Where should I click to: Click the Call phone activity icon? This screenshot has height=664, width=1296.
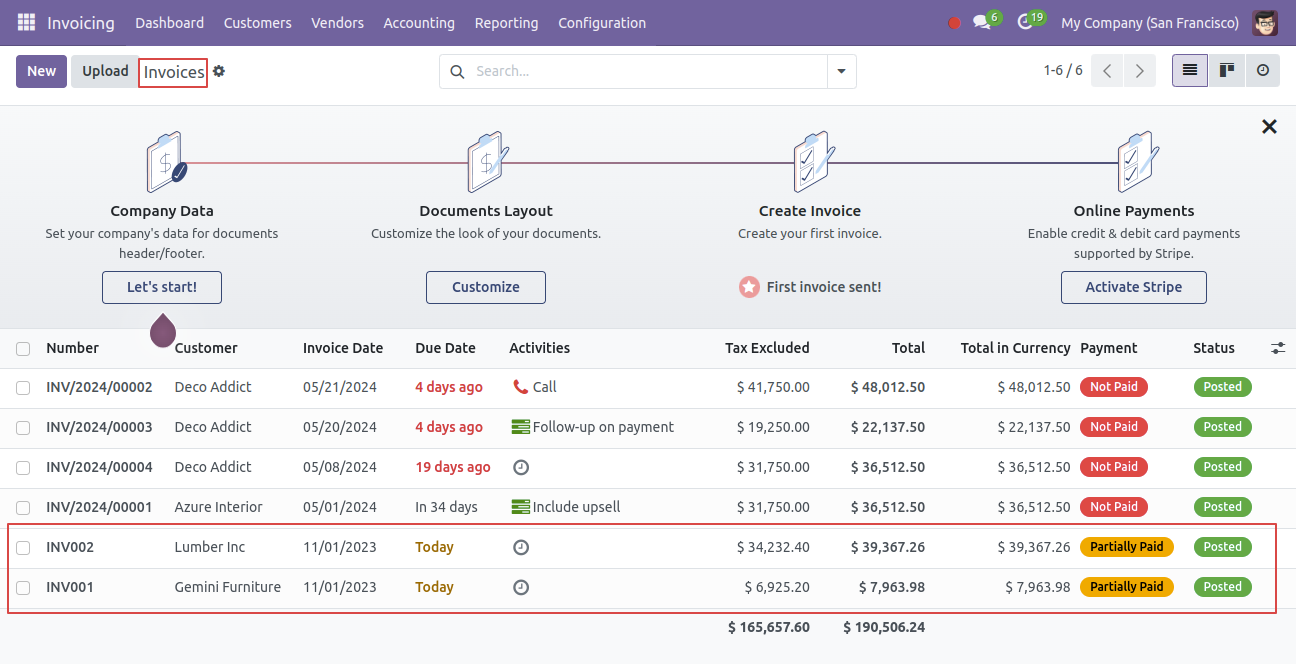pyautogui.click(x=520, y=387)
